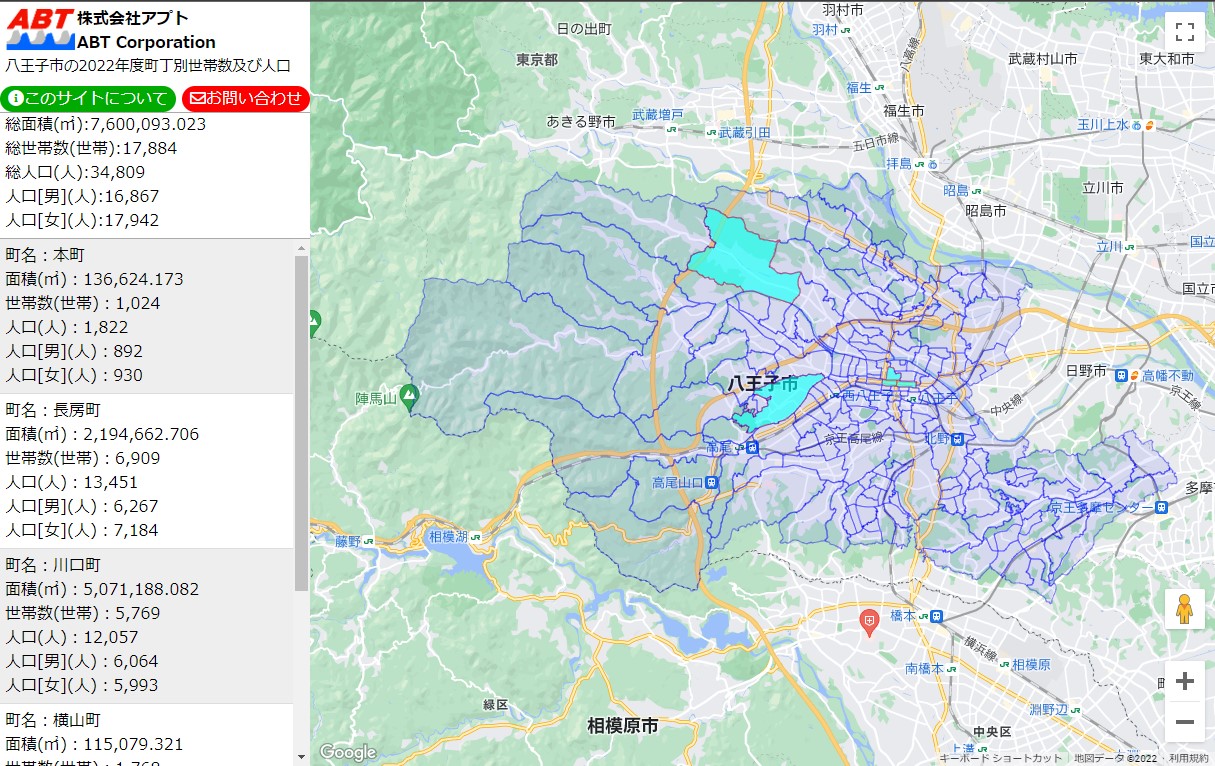Open キーボード ショートカット link

point(1000,759)
